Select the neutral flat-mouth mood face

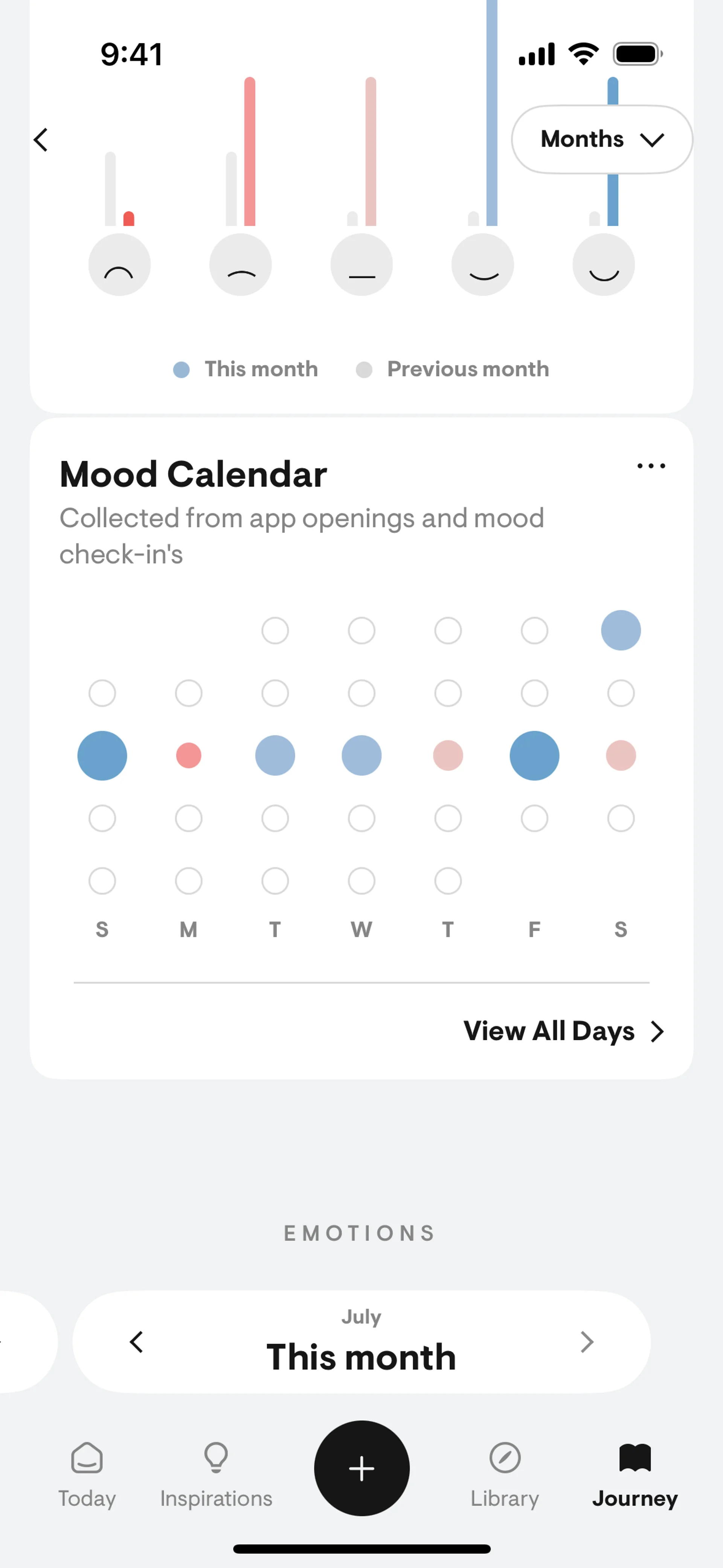[361, 265]
